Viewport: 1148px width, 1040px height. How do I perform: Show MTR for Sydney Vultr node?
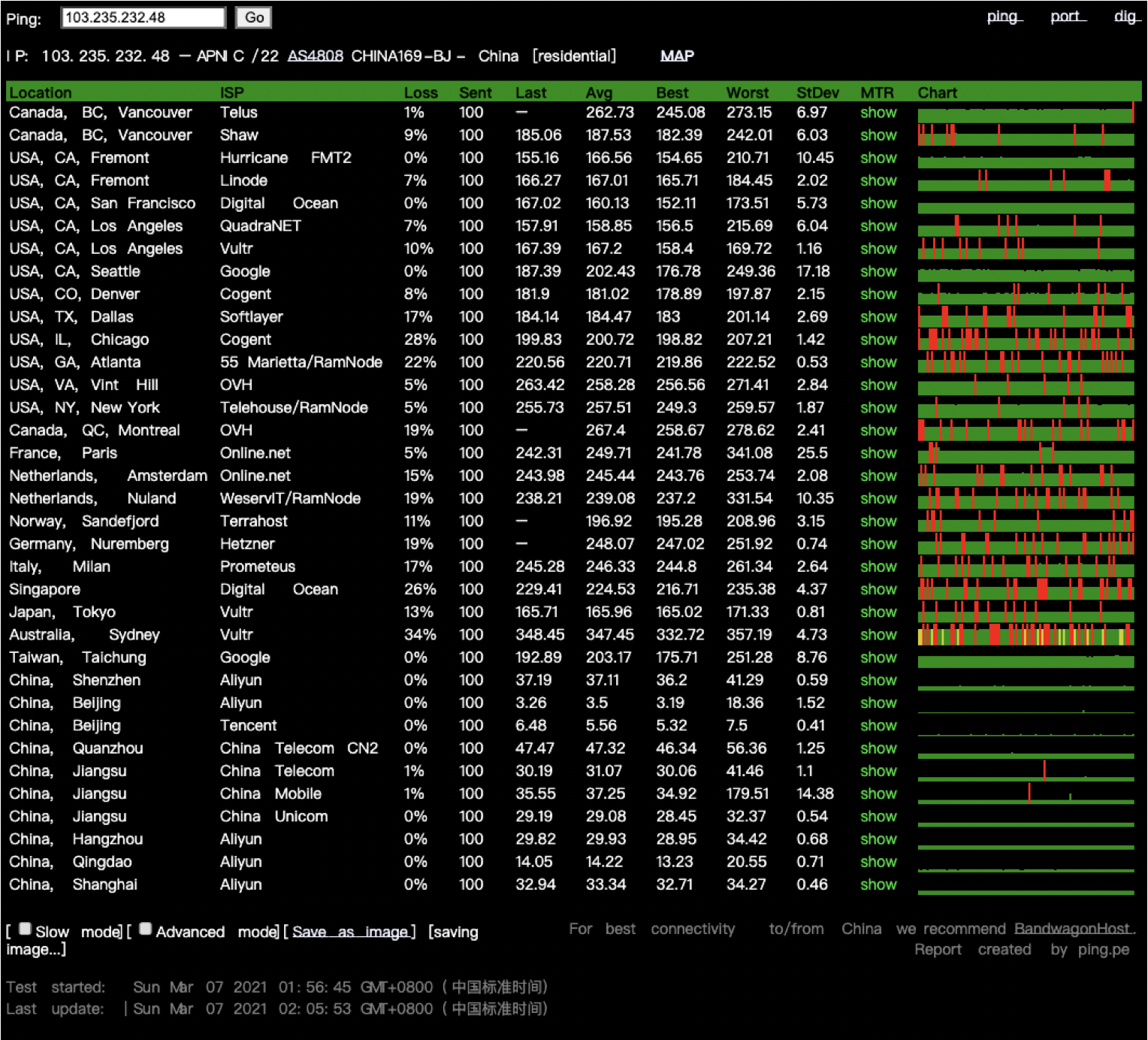pos(878,634)
